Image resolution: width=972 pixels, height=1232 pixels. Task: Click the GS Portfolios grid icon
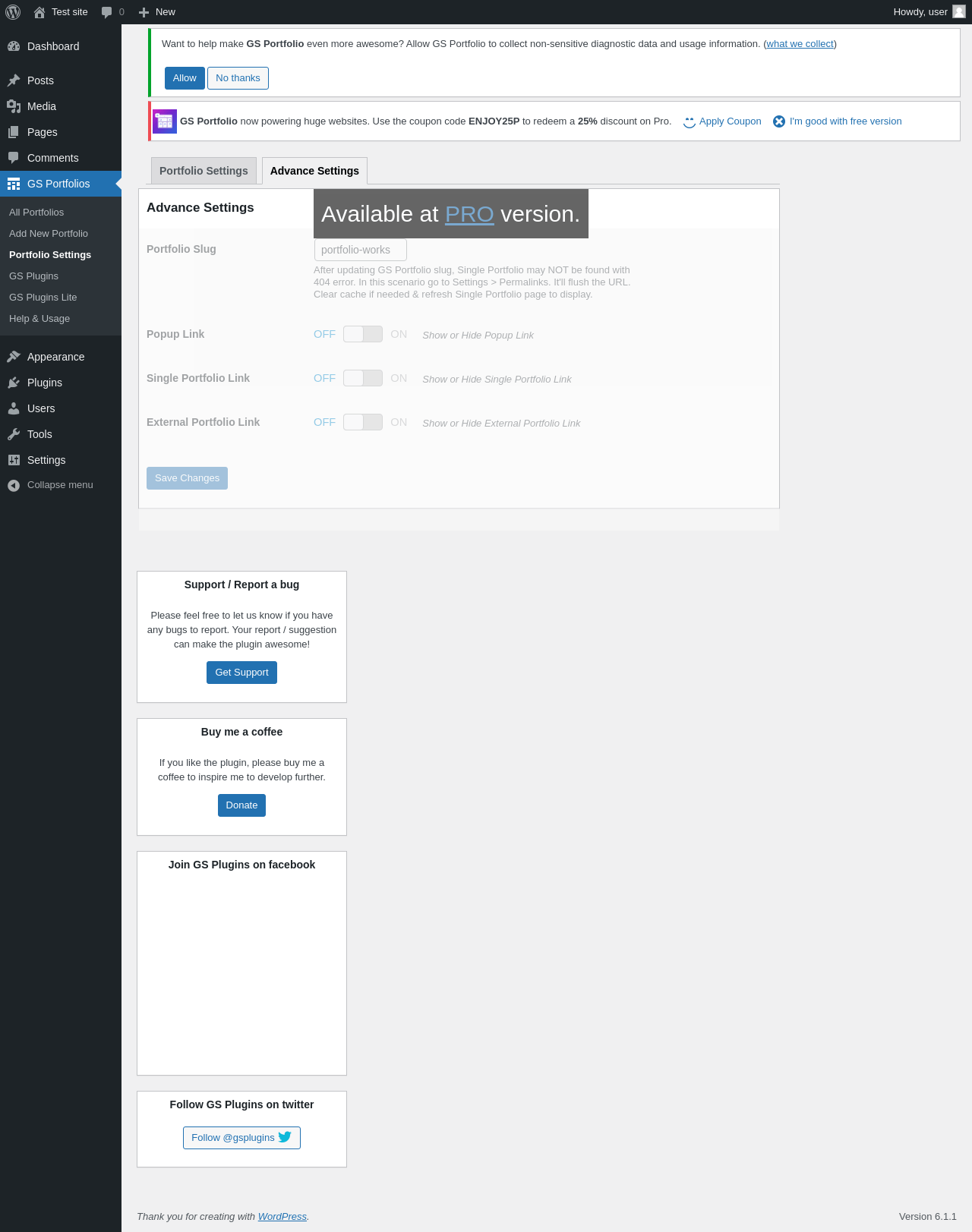point(14,184)
